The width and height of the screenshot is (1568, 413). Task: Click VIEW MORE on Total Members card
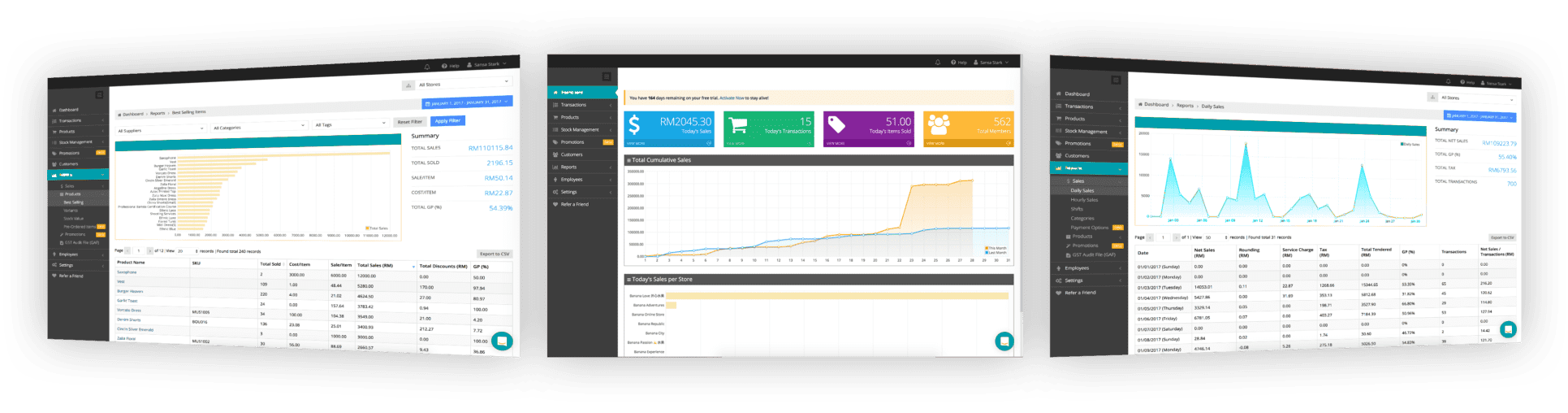point(935,143)
